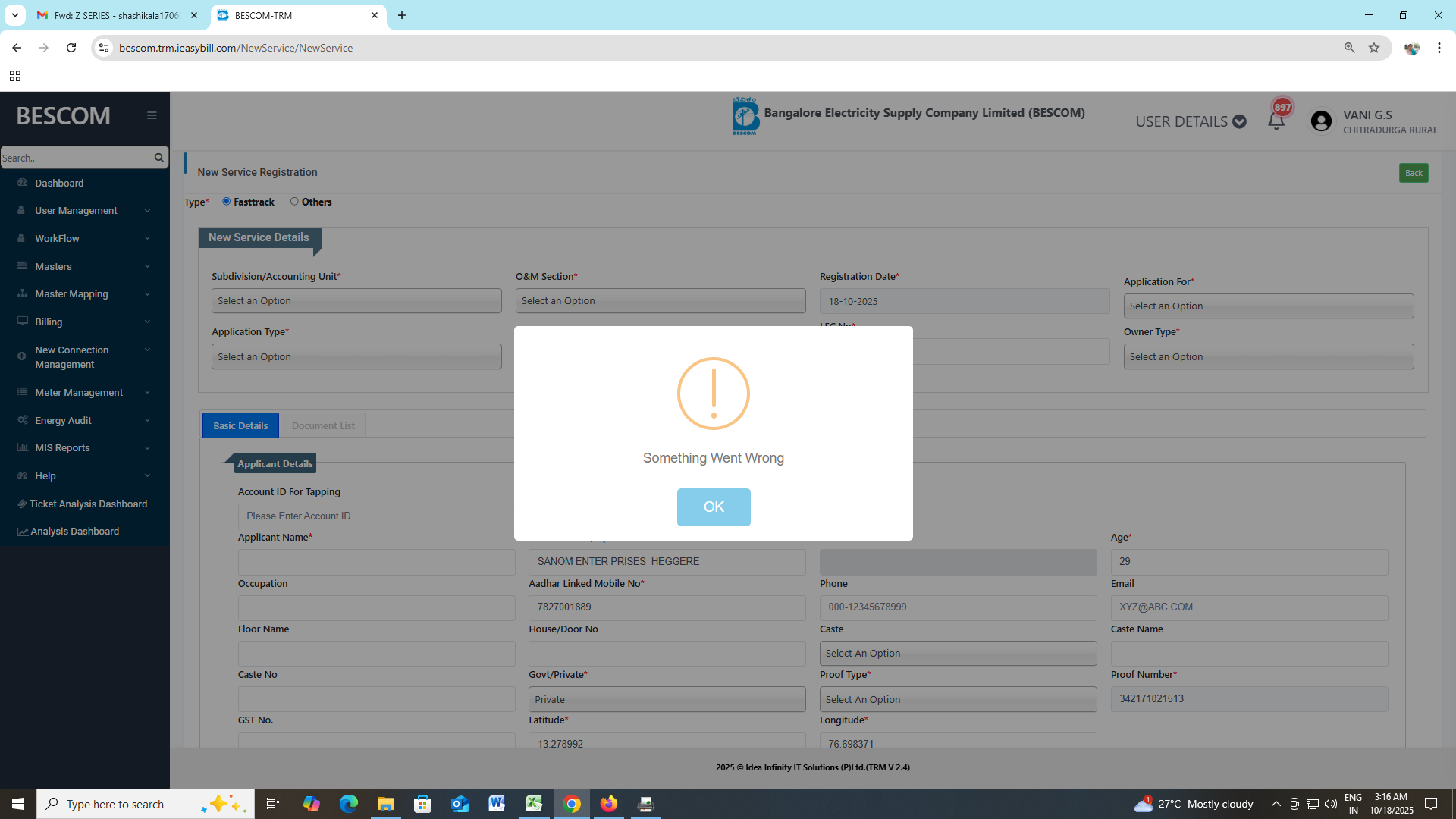This screenshot has width=1456, height=819.
Task: Click the notification bell icon
Action: tap(1276, 121)
